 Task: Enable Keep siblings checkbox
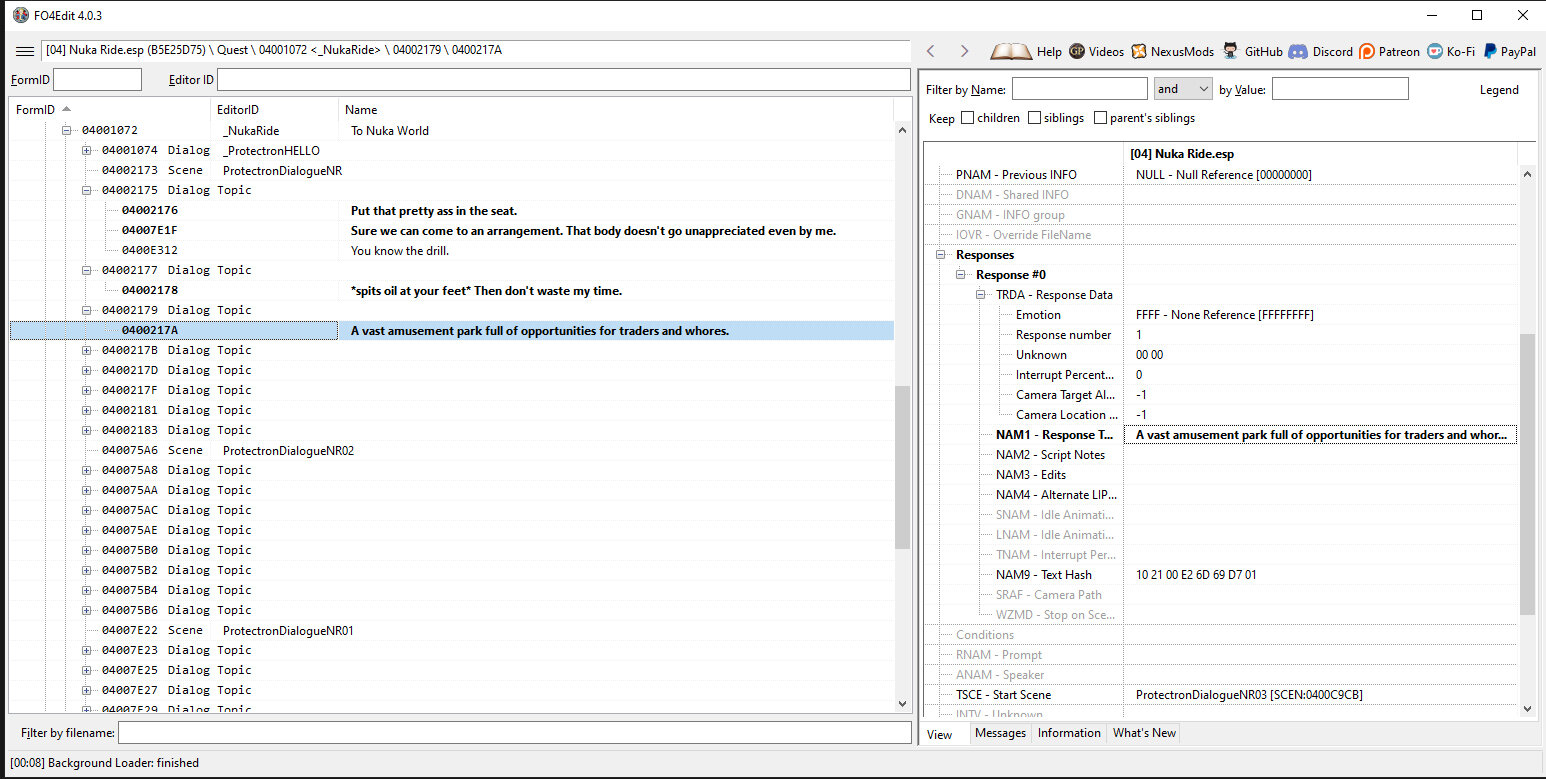[1034, 118]
